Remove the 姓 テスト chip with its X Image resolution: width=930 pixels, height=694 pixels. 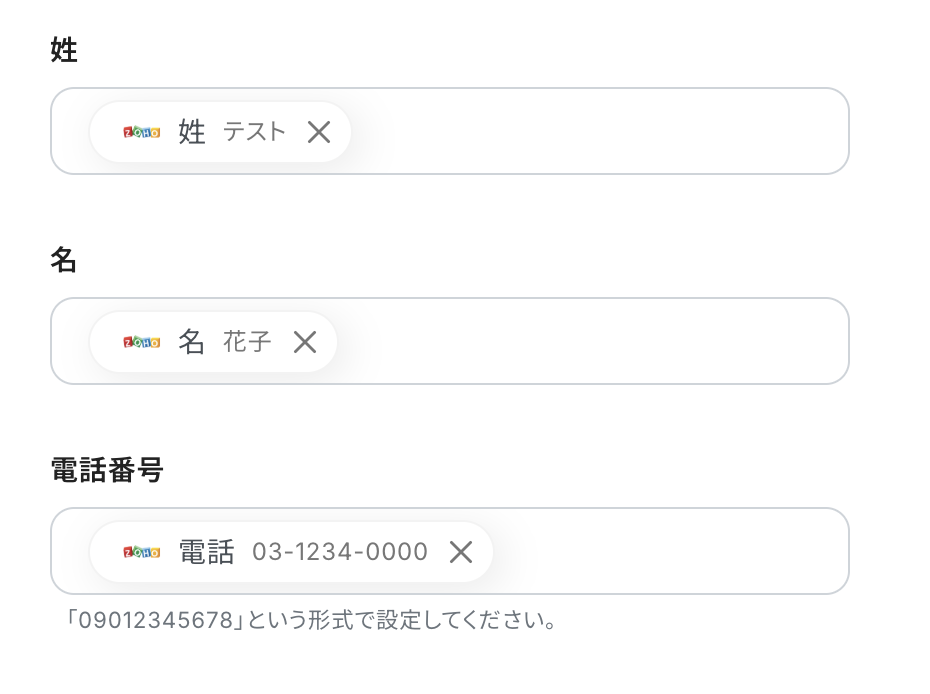(319, 132)
